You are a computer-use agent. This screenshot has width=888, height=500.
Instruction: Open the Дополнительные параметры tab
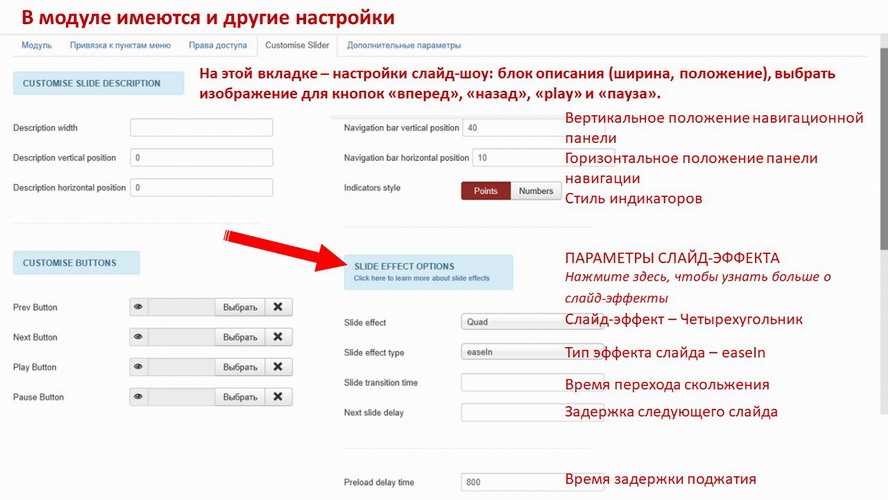pos(404,45)
